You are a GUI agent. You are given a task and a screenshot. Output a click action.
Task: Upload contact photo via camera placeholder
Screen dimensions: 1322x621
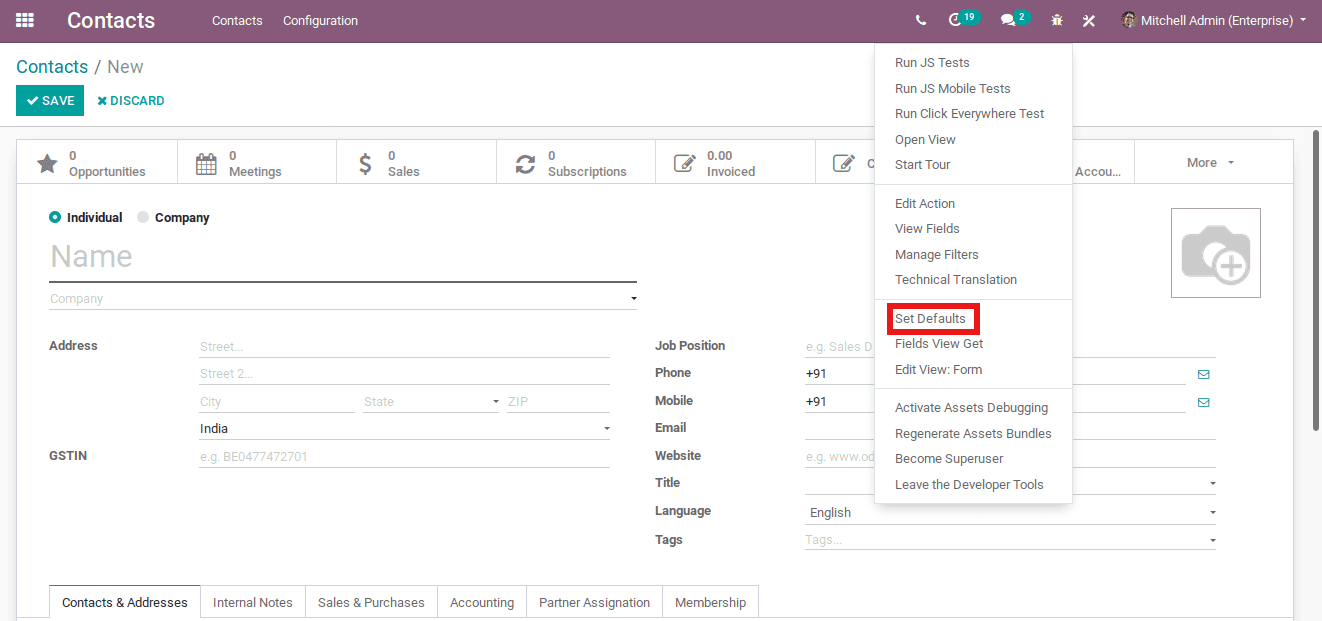pyautogui.click(x=1215, y=253)
